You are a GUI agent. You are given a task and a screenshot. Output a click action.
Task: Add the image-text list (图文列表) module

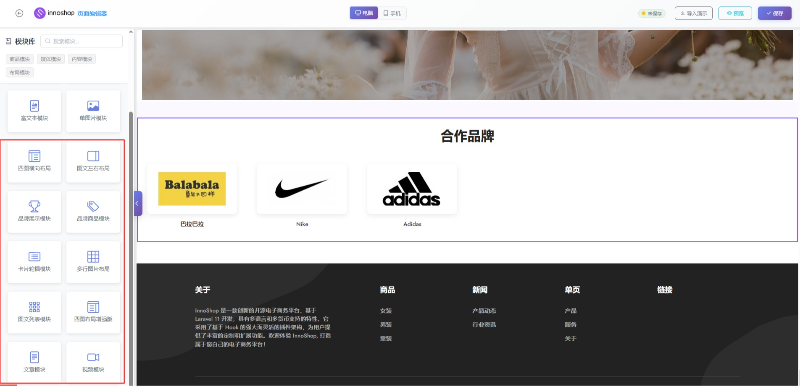click(x=34, y=312)
